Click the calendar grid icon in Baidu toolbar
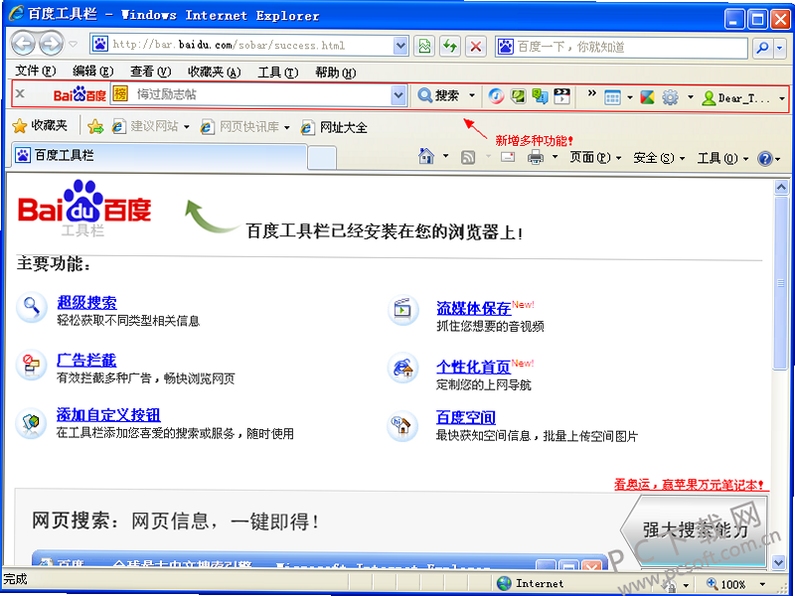The height and width of the screenshot is (596, 795). [612, 97]
